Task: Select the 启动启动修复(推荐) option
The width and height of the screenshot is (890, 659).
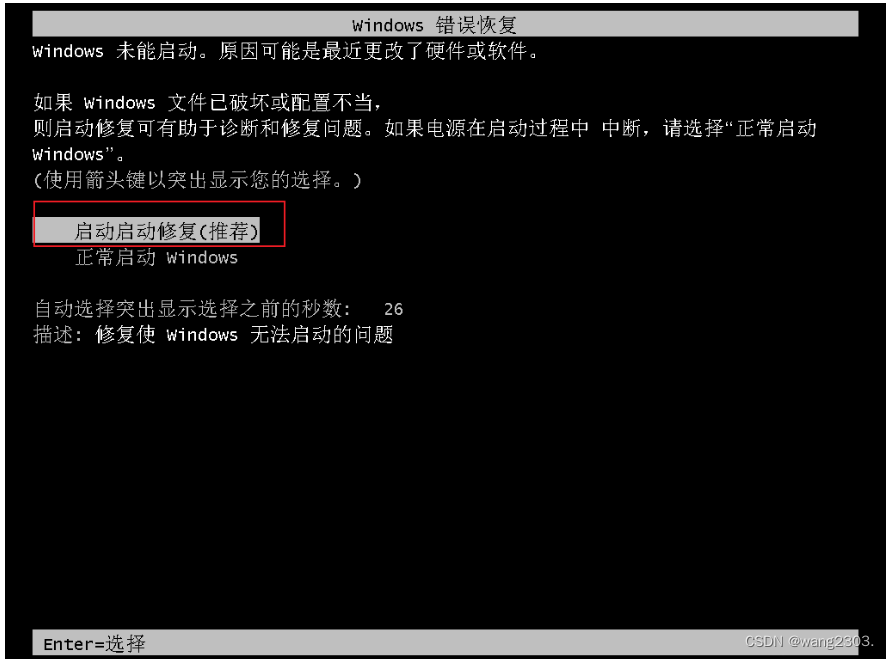Action: pyautogui.click(x=146, y=231)
